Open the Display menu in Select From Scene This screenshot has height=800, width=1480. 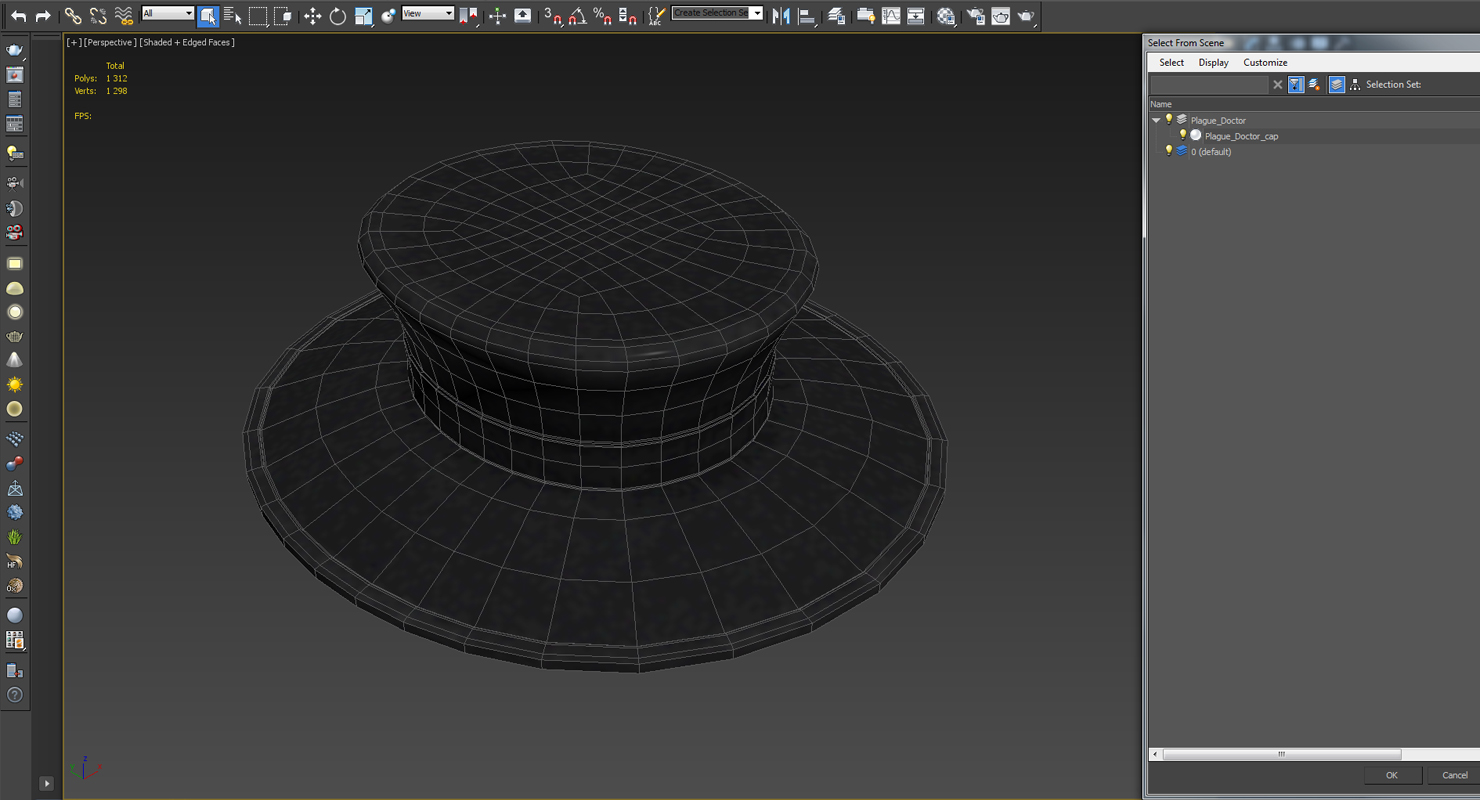[x=1213, y=62]
